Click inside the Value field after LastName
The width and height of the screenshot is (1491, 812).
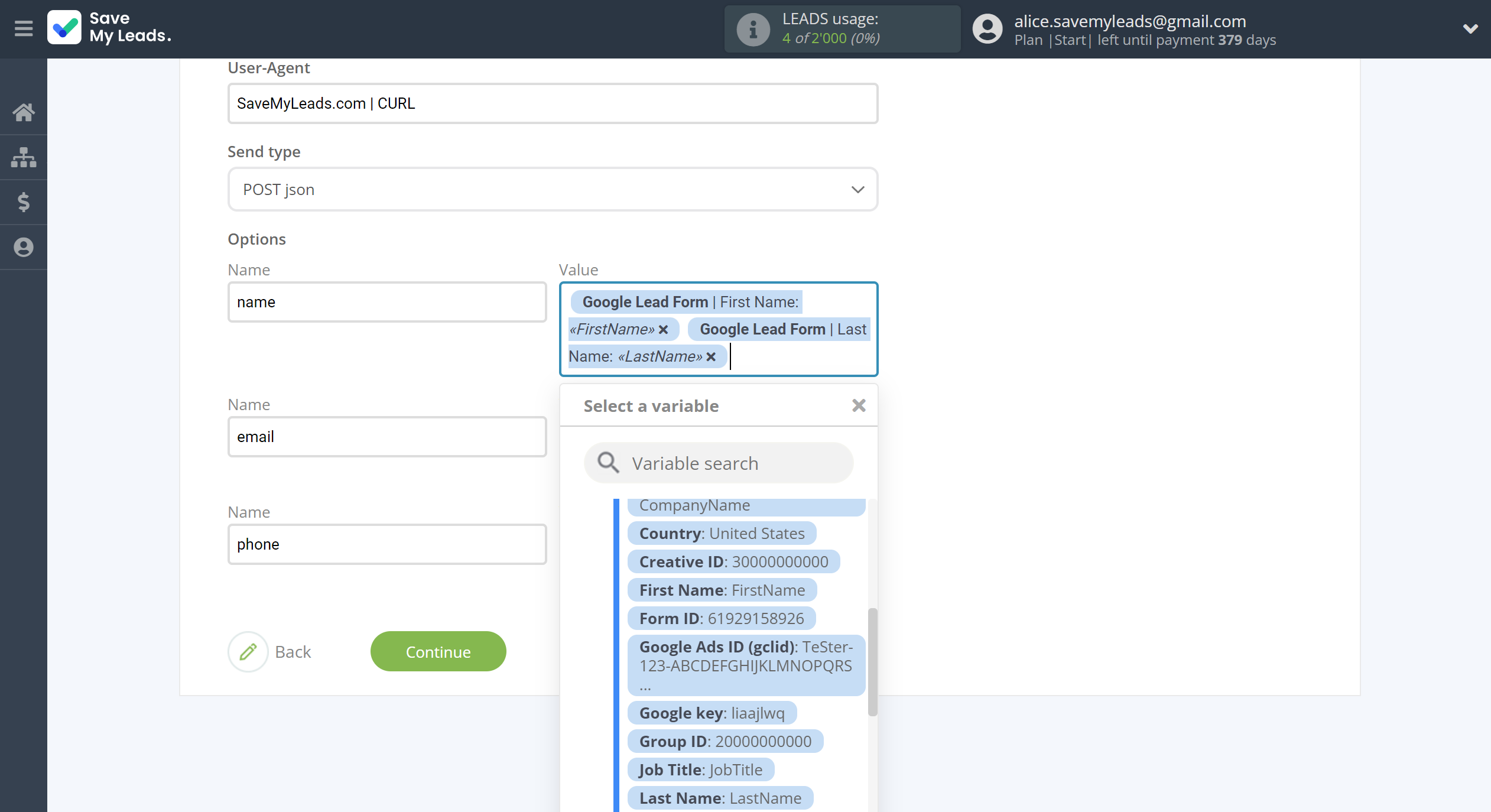tap(798, 357)
